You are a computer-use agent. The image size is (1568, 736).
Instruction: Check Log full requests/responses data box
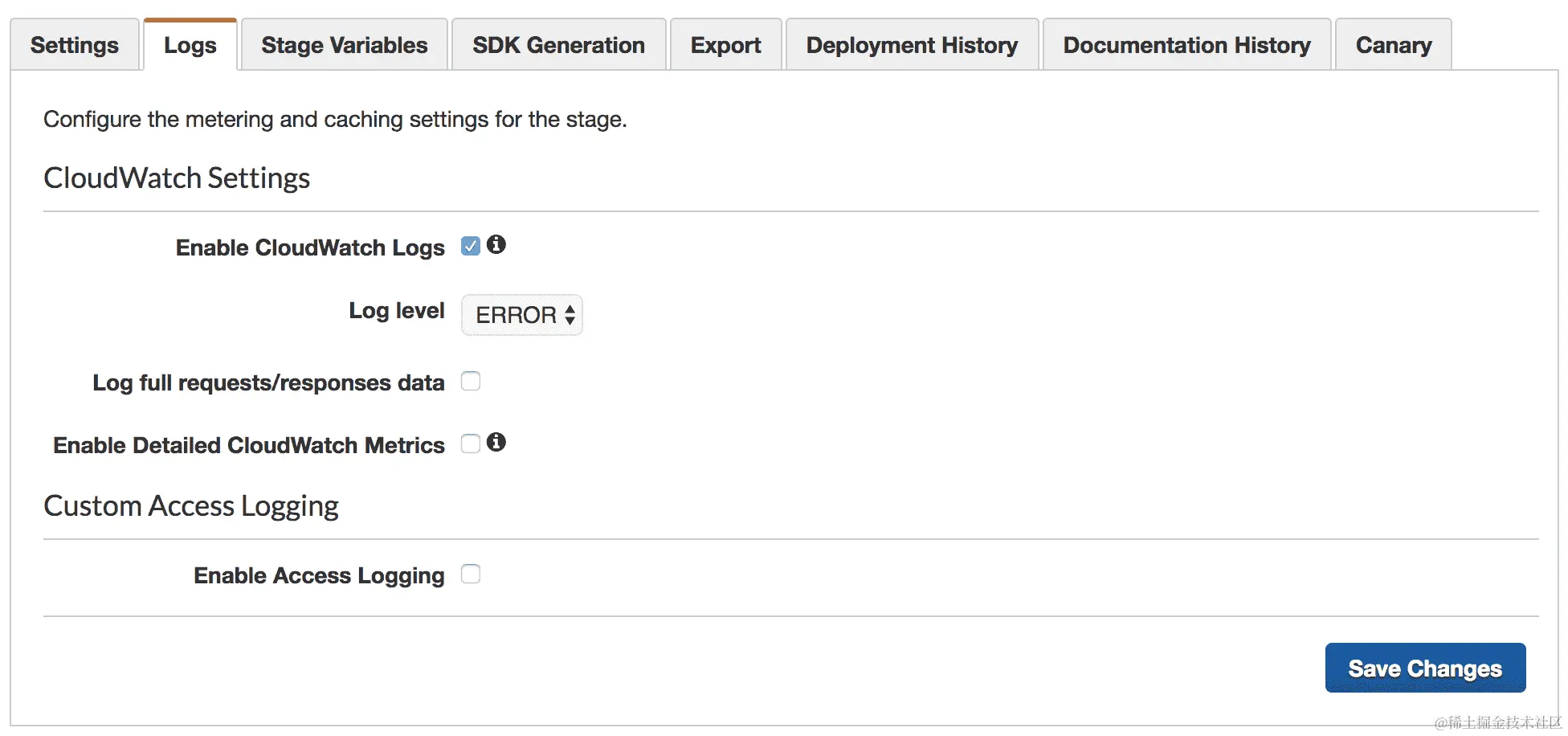coord(471,381)
